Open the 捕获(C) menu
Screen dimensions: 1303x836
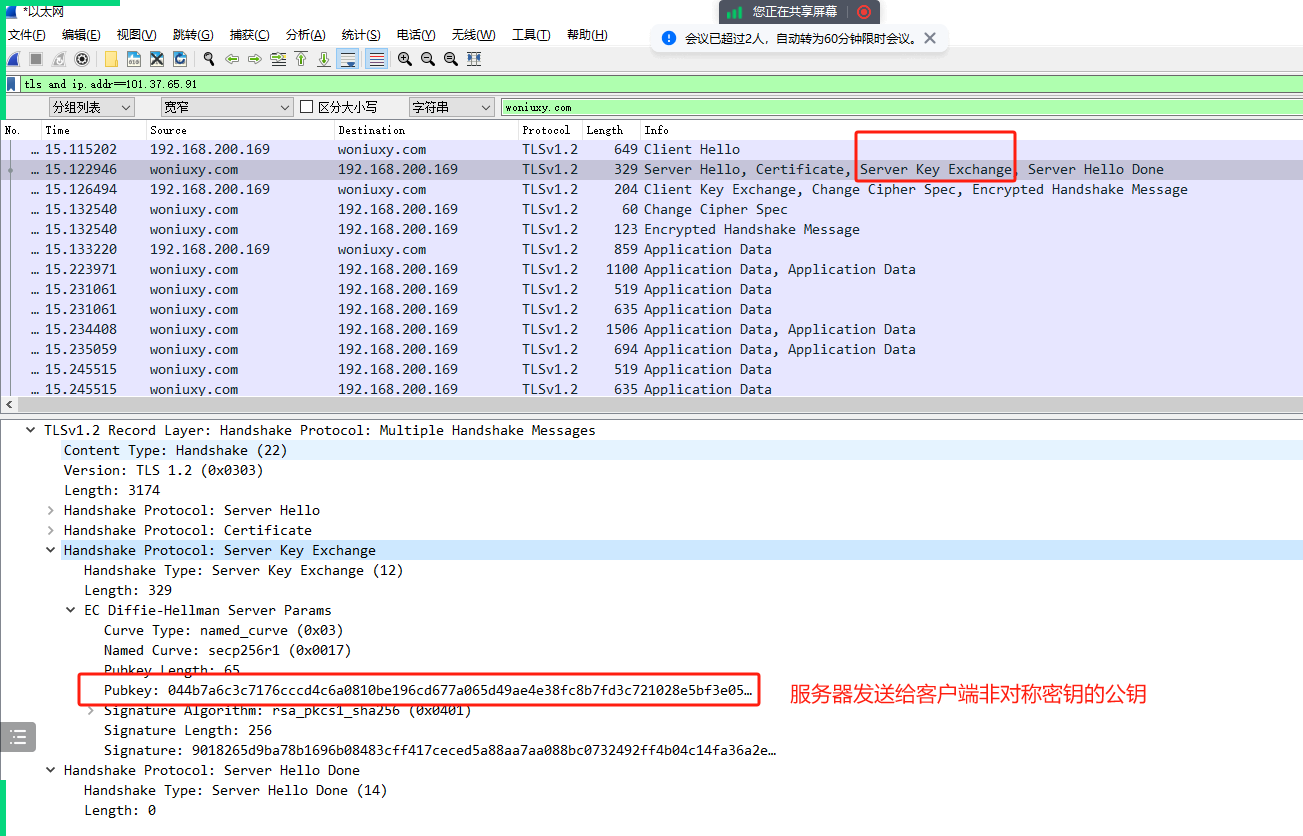coord(249,35)
